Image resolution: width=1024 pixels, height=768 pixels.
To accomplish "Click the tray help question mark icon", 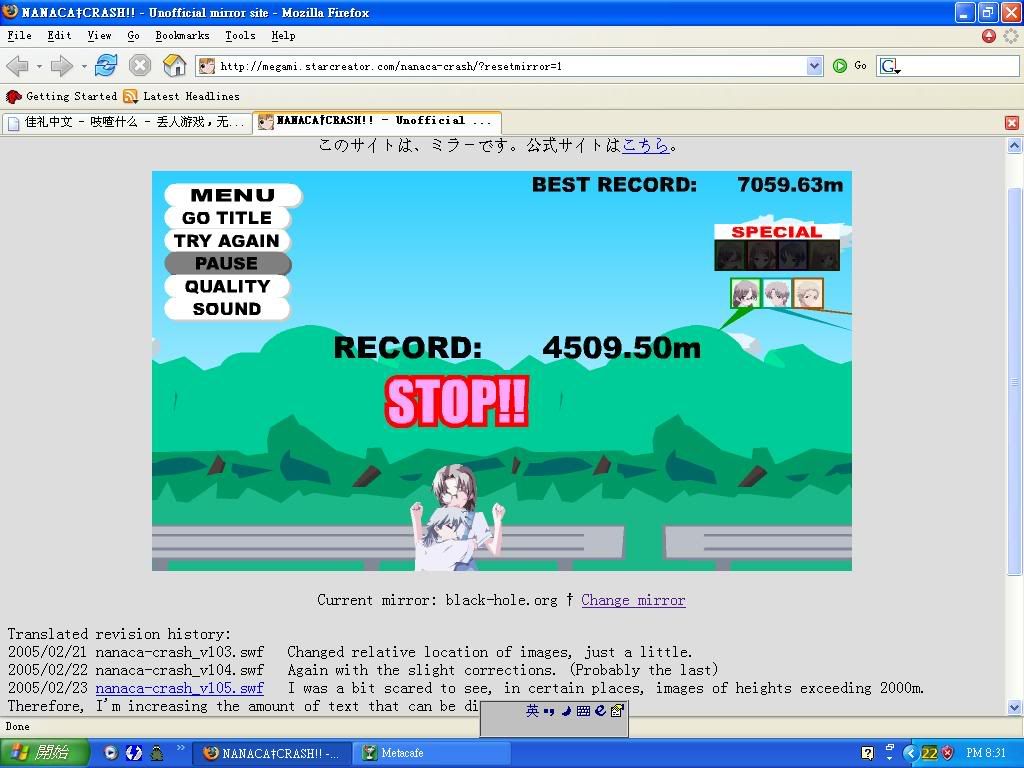I will point(867,753).
